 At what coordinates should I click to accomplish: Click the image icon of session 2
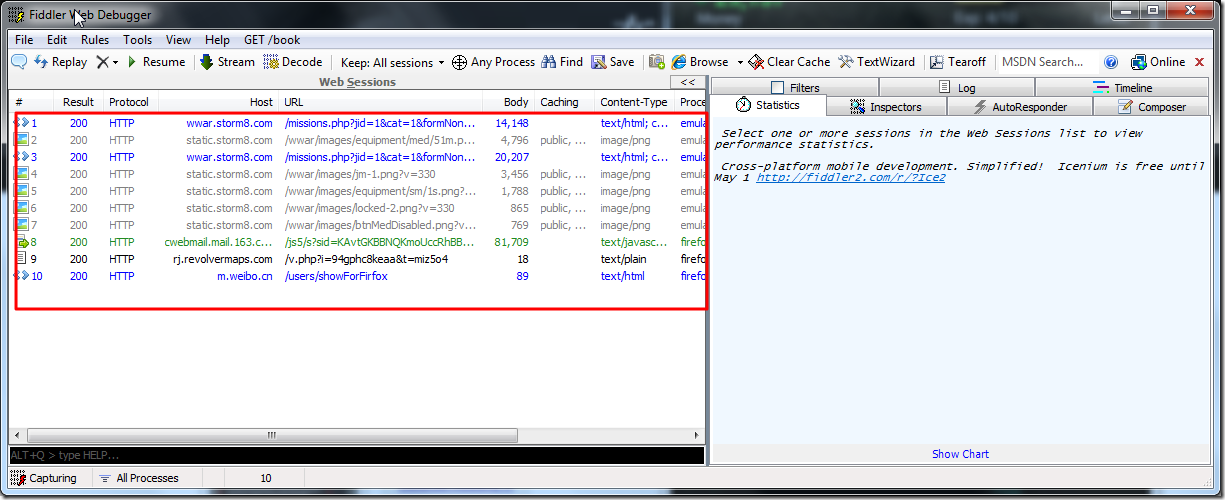(22, 140)
